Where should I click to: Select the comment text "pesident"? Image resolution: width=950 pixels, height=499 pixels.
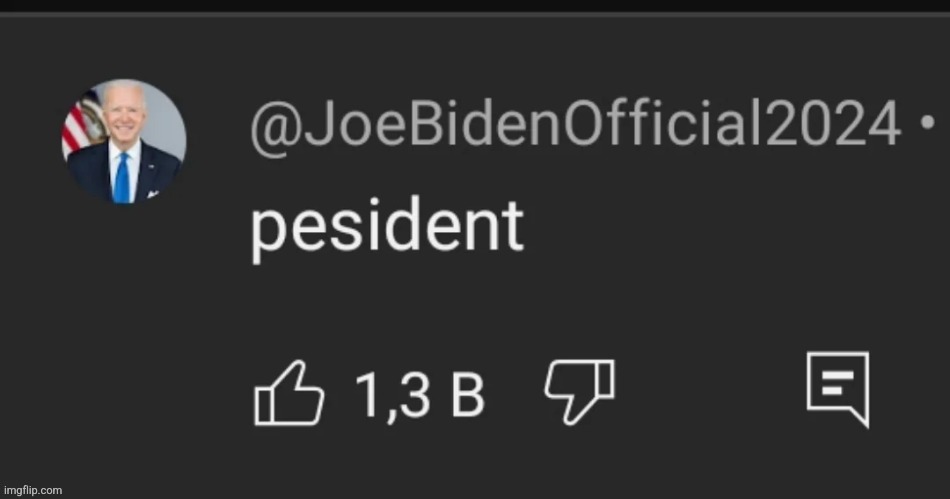[387, 227]
